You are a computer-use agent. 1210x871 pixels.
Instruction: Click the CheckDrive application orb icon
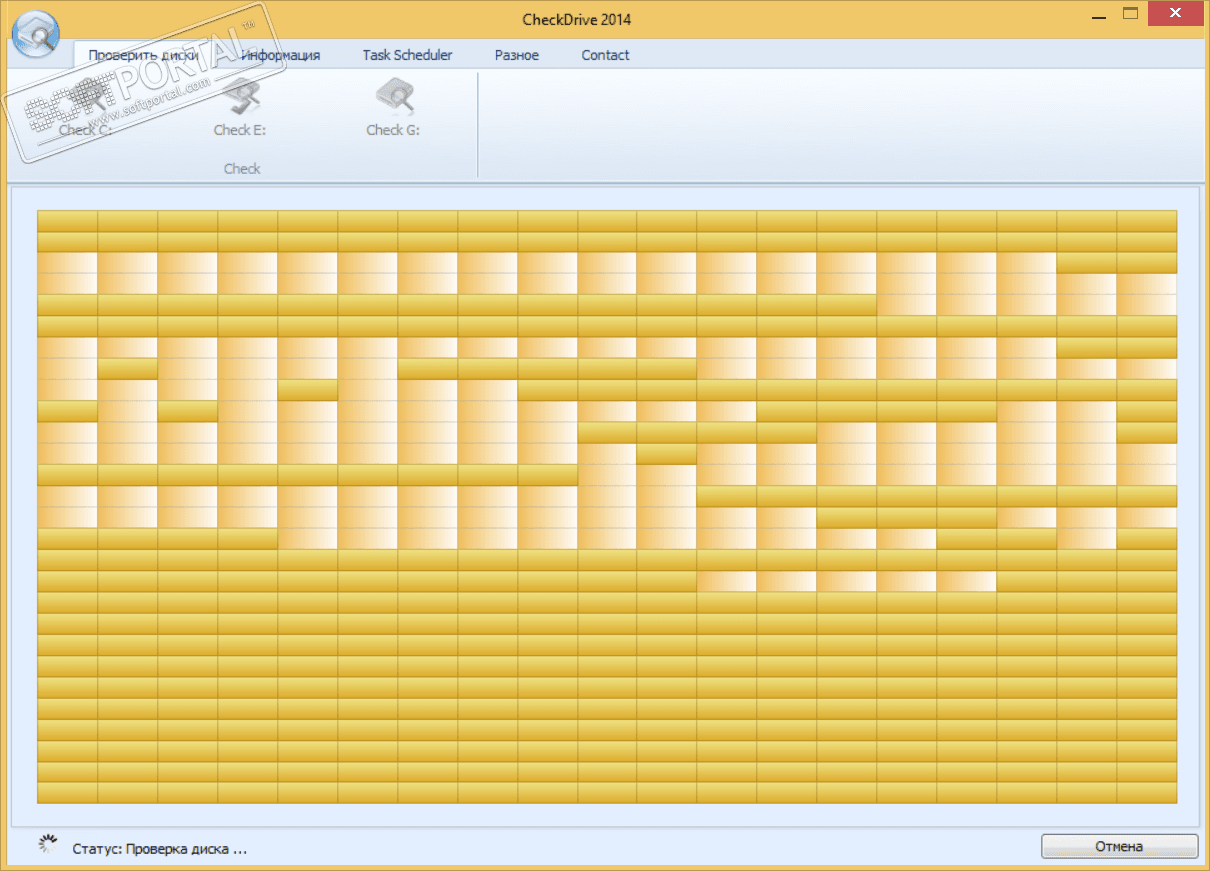35,33
